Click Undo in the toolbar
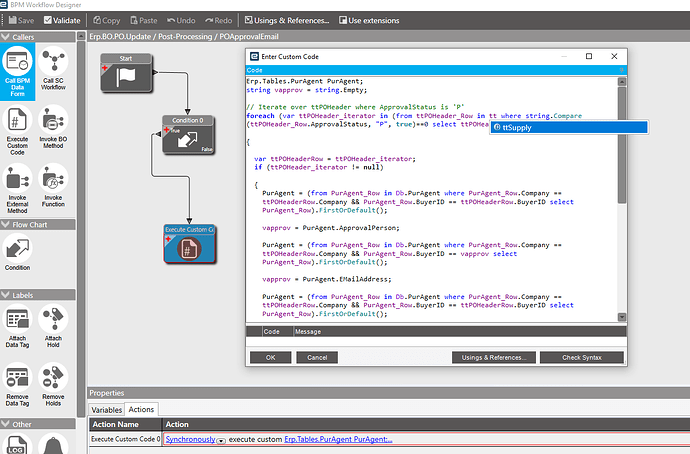This screenshot has height=454, width=690. tap(181, 20)
